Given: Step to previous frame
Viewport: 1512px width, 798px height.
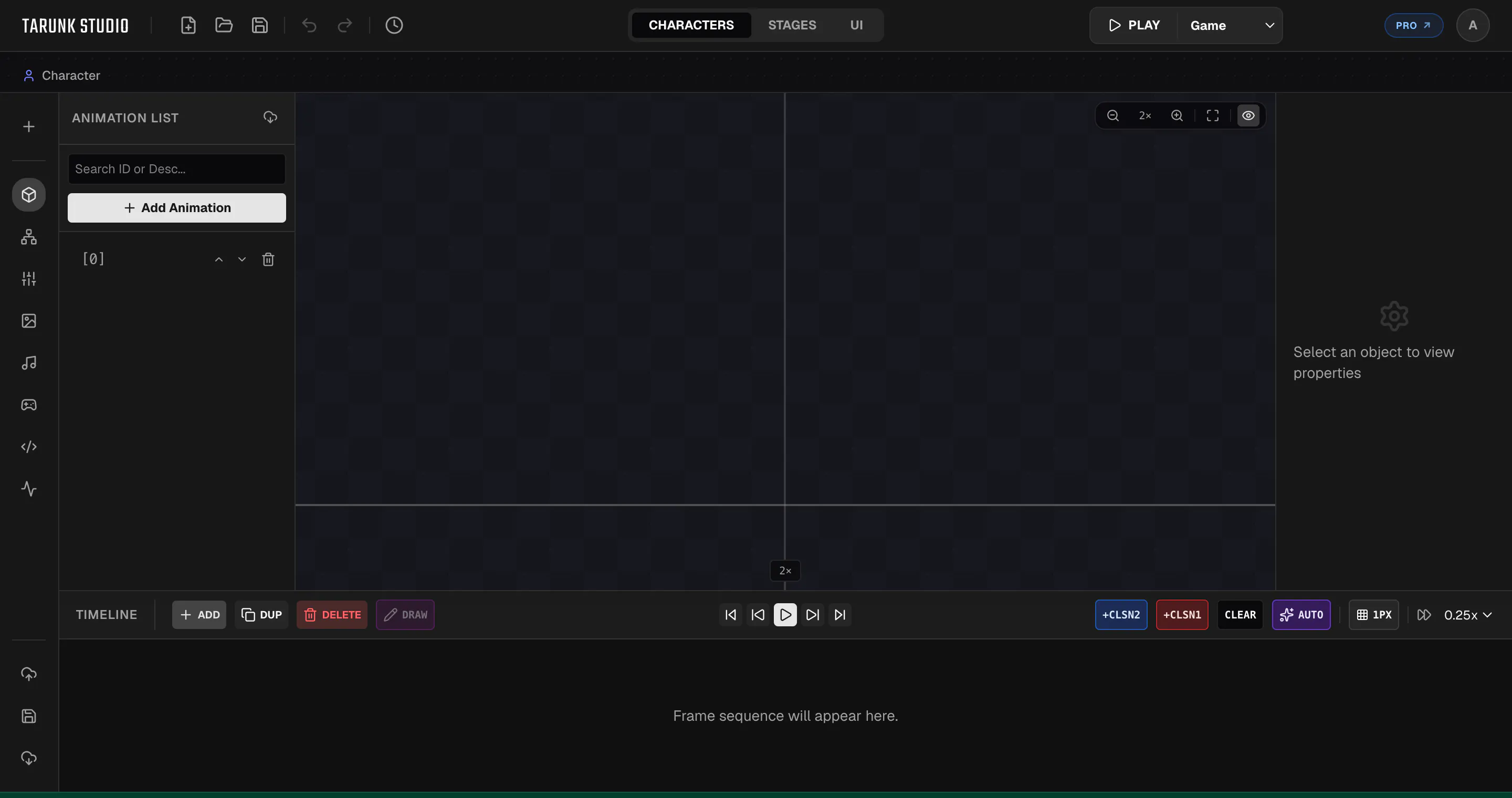Looking at the screenshot, I should click(758, 615).
